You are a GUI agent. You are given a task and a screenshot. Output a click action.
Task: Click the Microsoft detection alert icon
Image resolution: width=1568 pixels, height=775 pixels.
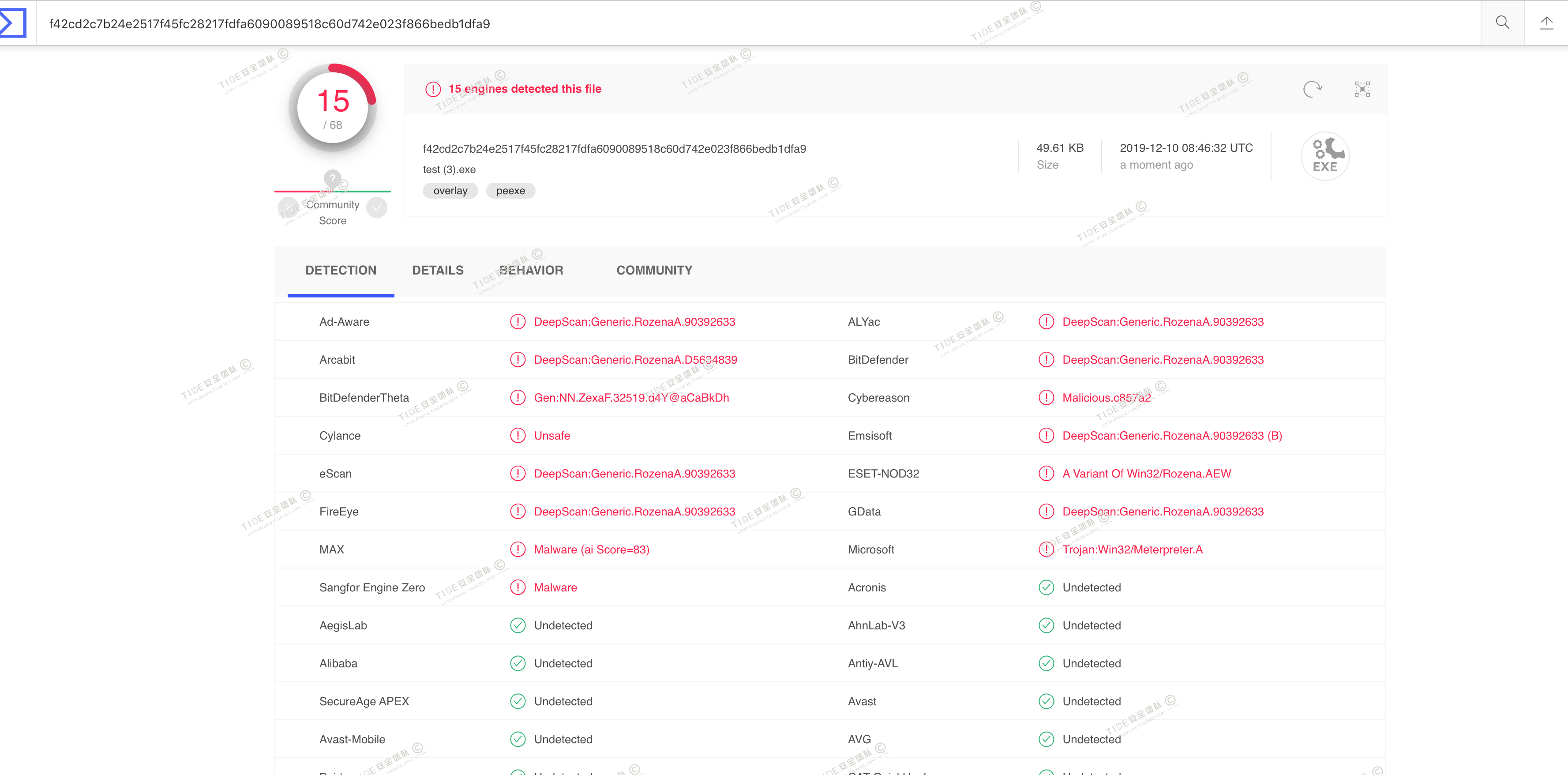click(1046, 550)
